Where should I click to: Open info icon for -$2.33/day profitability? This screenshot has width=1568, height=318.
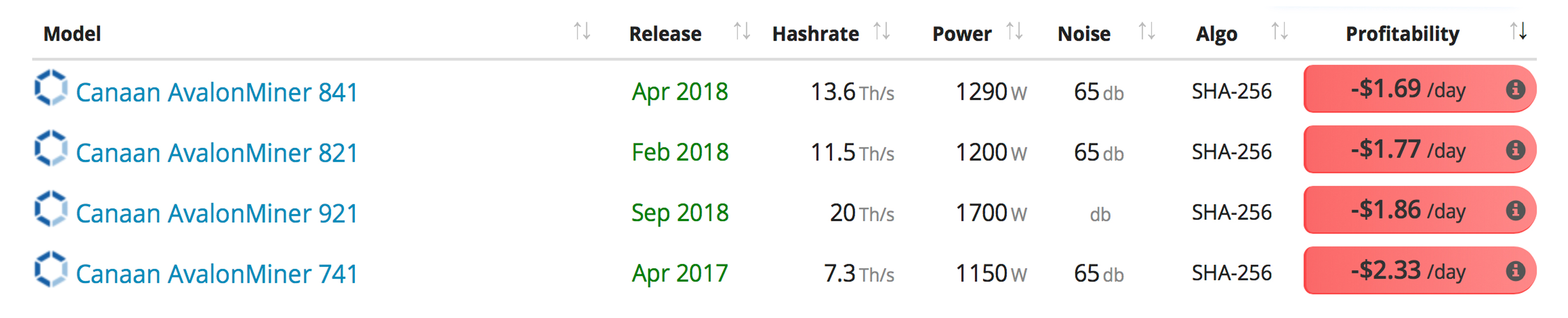point(1515,271)
